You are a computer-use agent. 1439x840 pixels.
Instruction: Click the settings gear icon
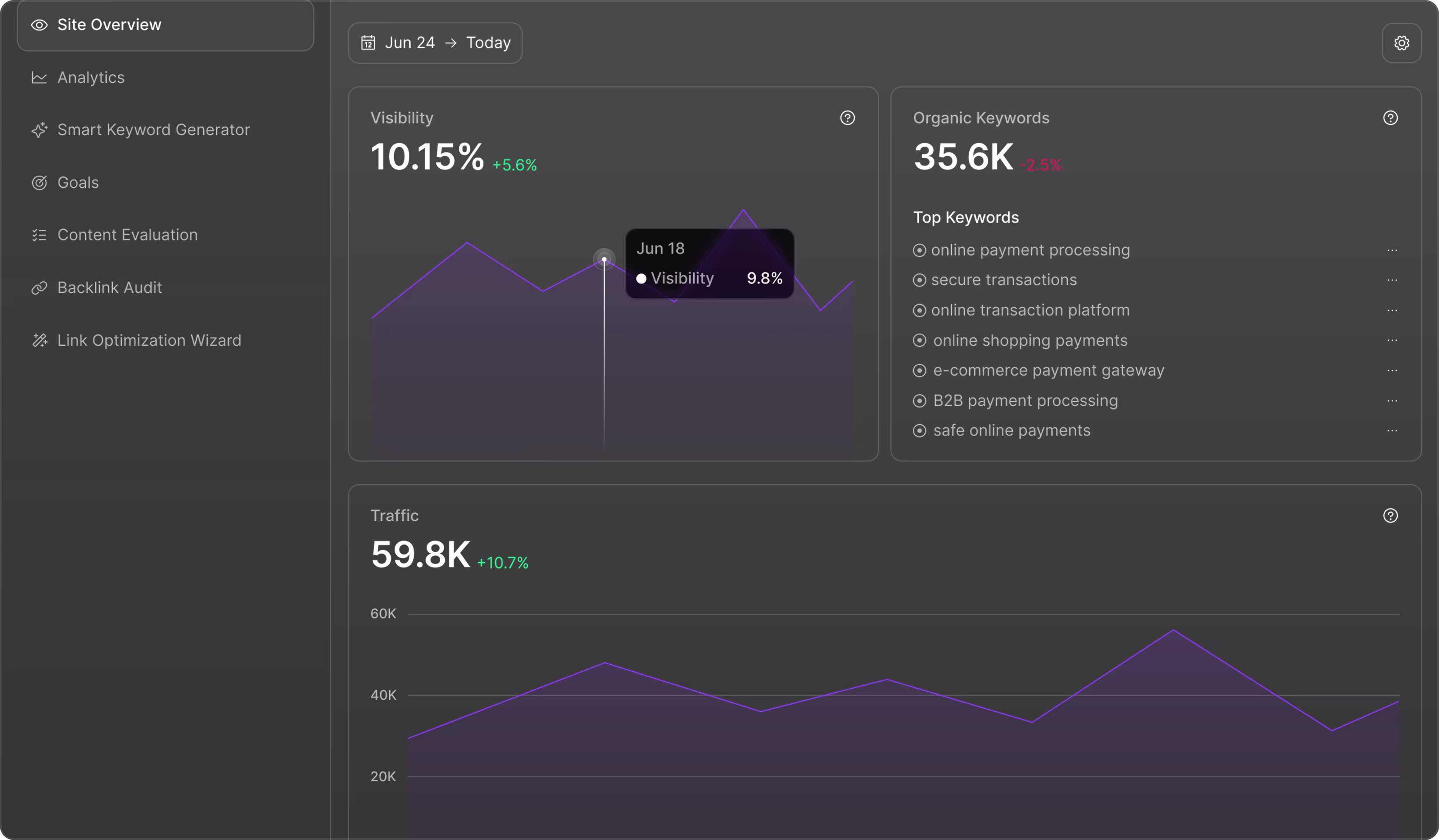1401,43
